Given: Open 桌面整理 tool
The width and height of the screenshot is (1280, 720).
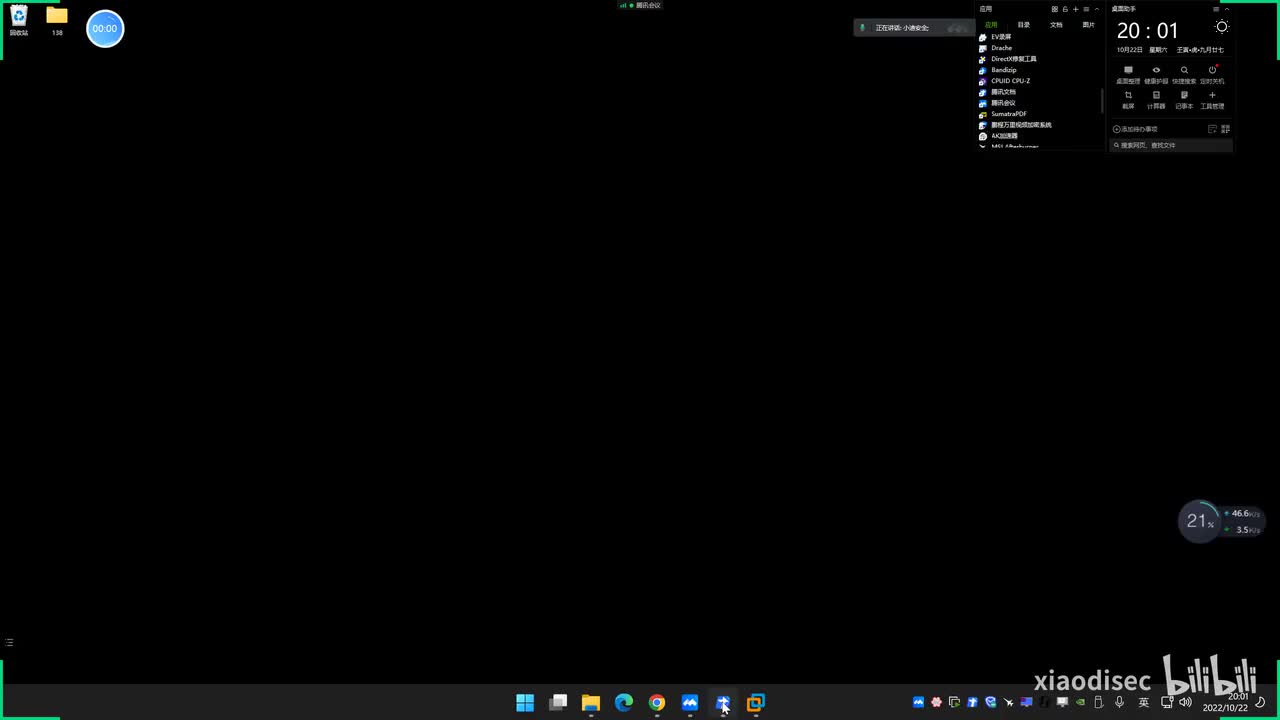Looking at the screenshot, I should pos(1128,75).
